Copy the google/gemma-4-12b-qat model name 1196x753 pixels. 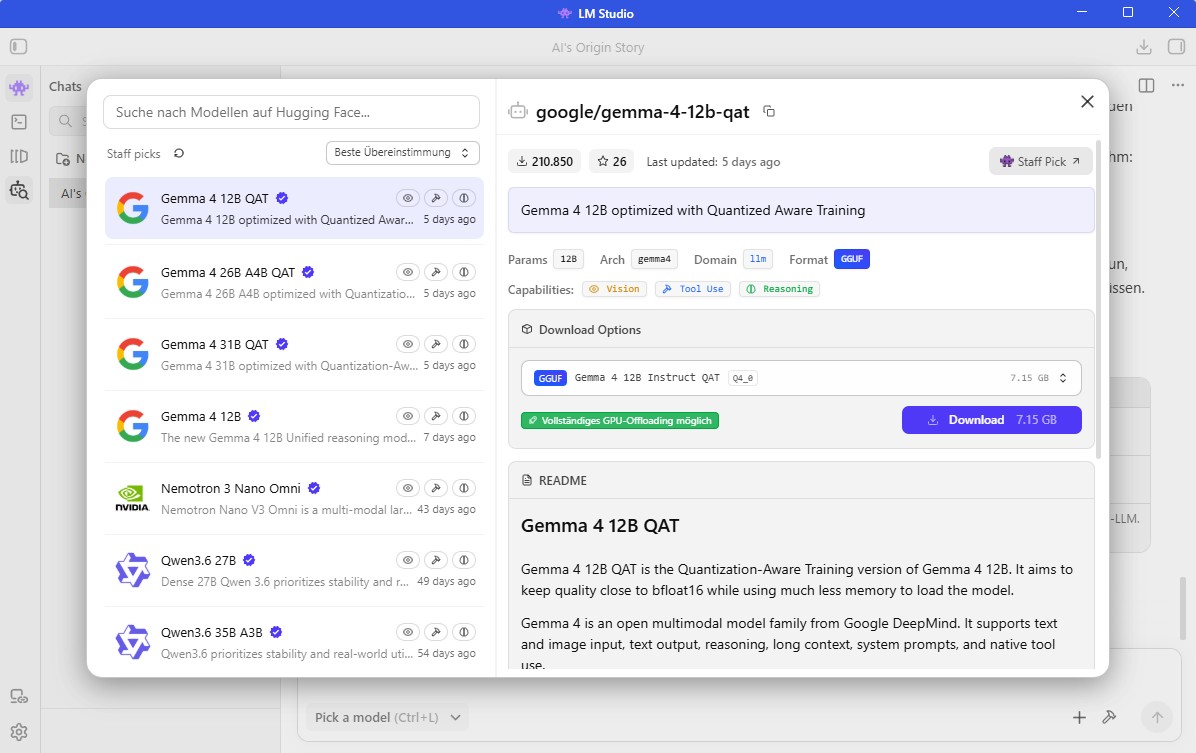coord(769,111)
